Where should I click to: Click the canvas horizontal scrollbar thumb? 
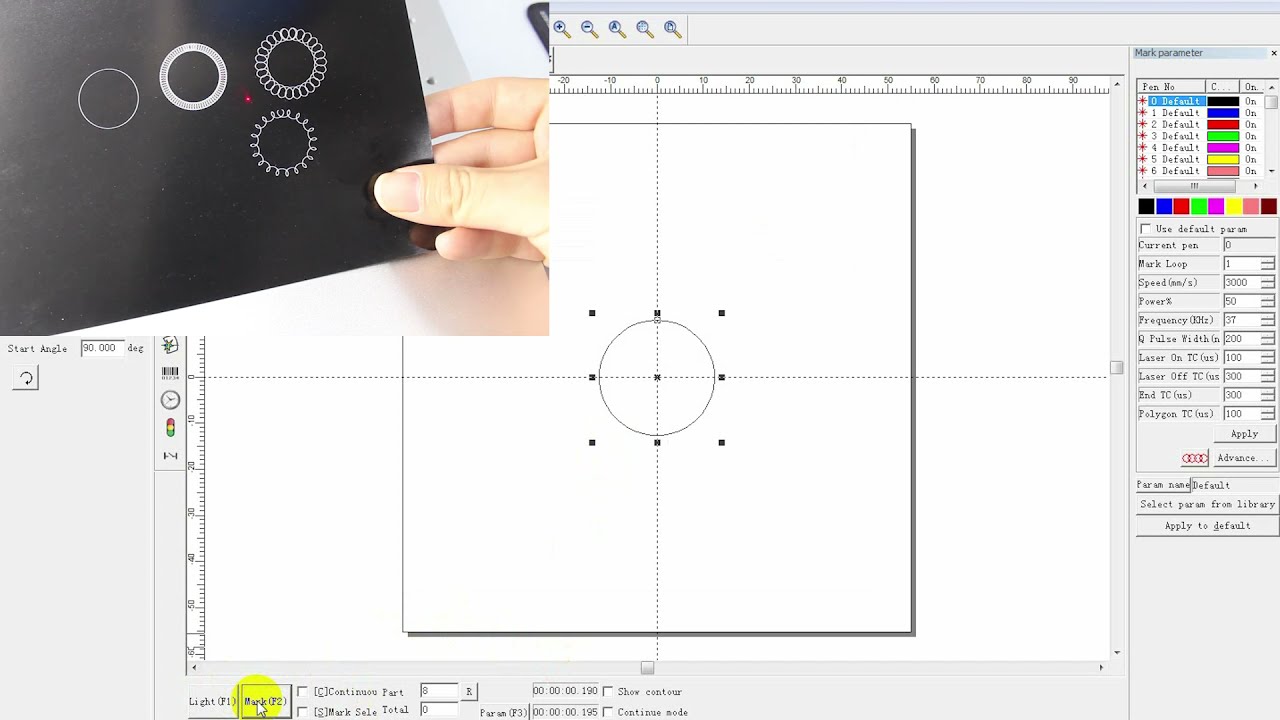(647, 668)
